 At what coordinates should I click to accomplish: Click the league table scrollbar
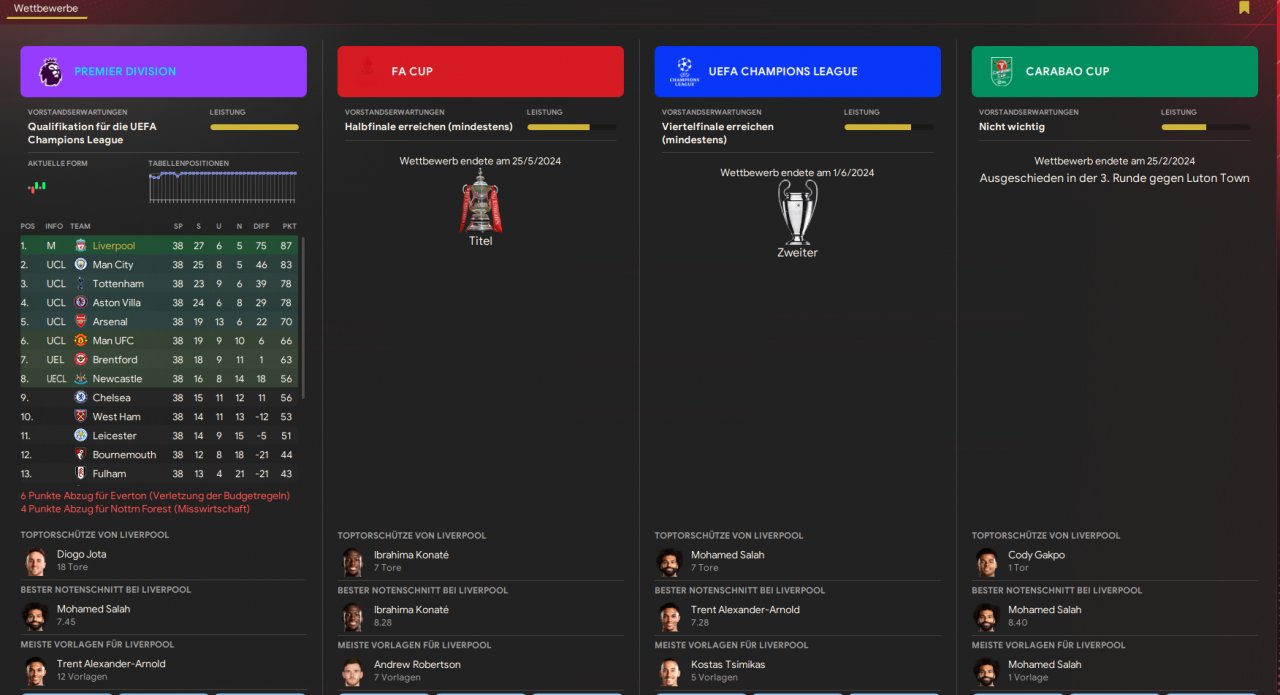303,318
